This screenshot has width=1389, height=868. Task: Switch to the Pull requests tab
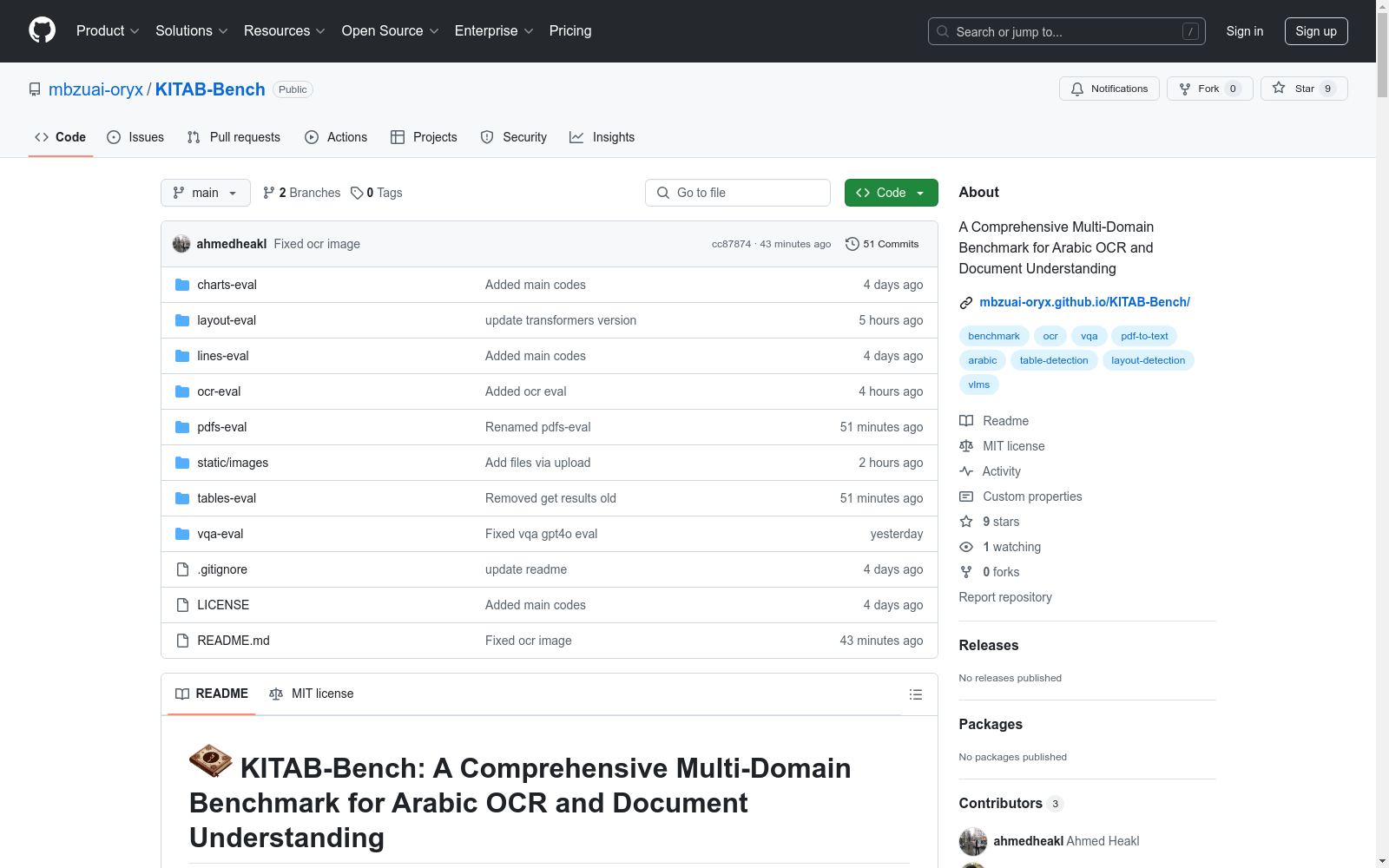coord(234,137)
